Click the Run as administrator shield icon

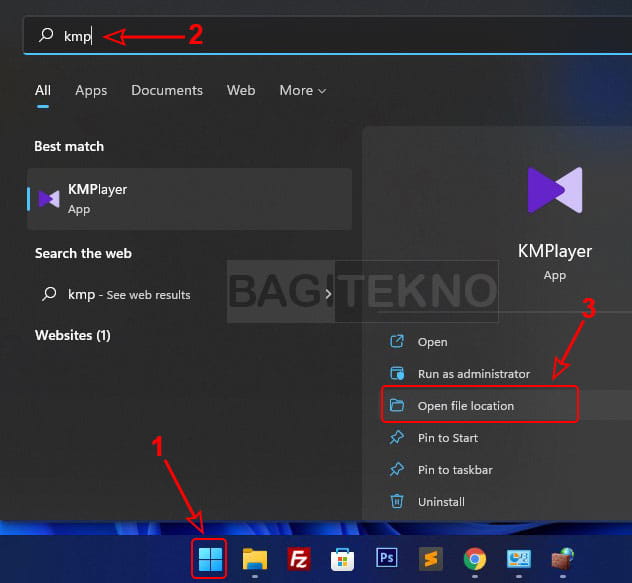click(x=397, y=373)
